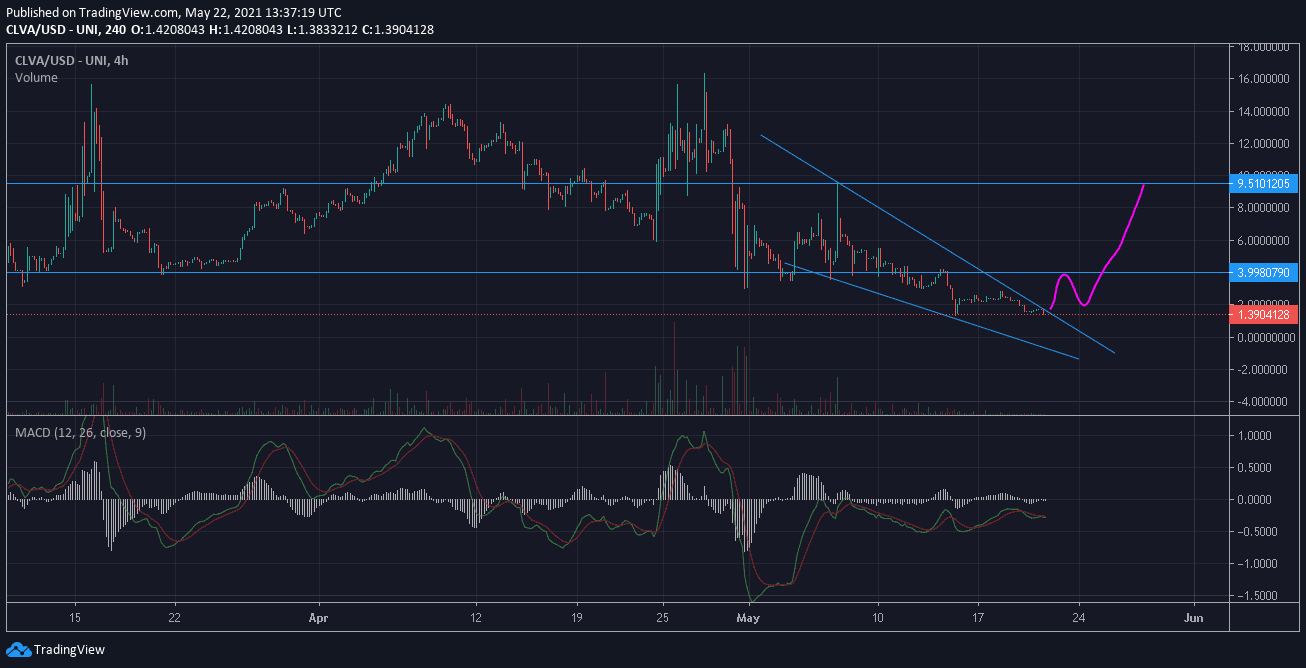Click the -1.5000 MACD scale label
This screenshot has width=1306, height=668.
tap(1256, 596)
